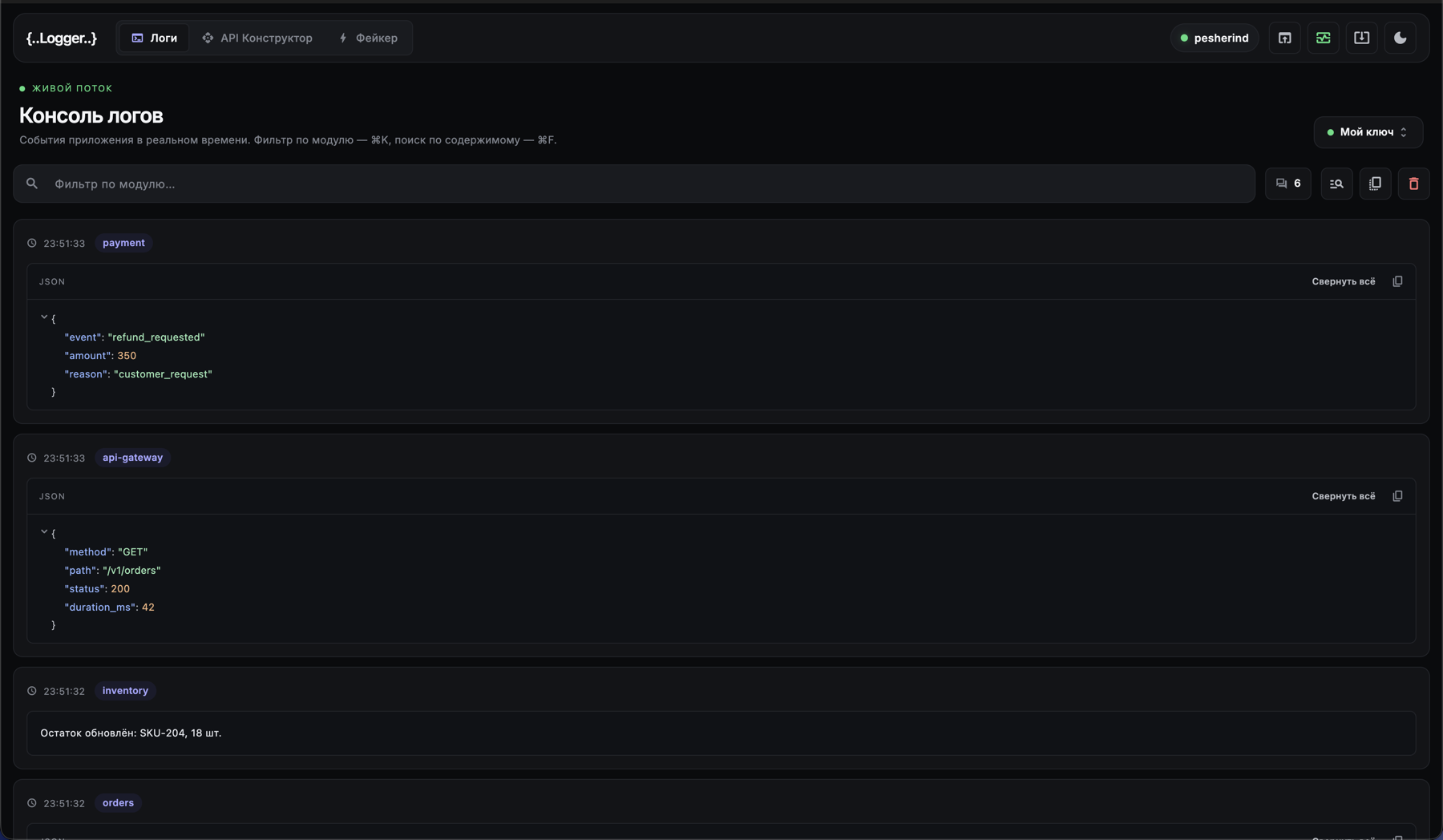Click the payment module tag

pyautogui.click(x=123, y=243)
